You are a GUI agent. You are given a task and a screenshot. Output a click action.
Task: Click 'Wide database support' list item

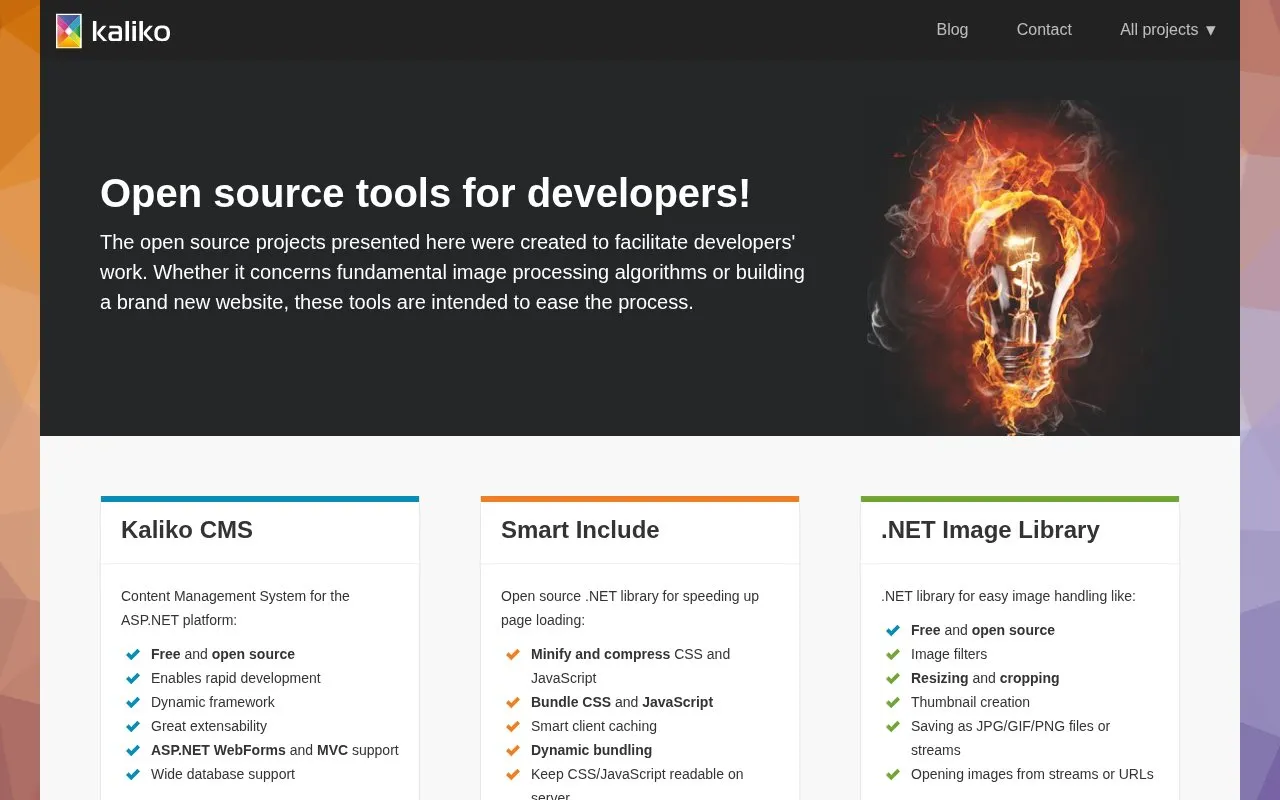pos(223,774)
